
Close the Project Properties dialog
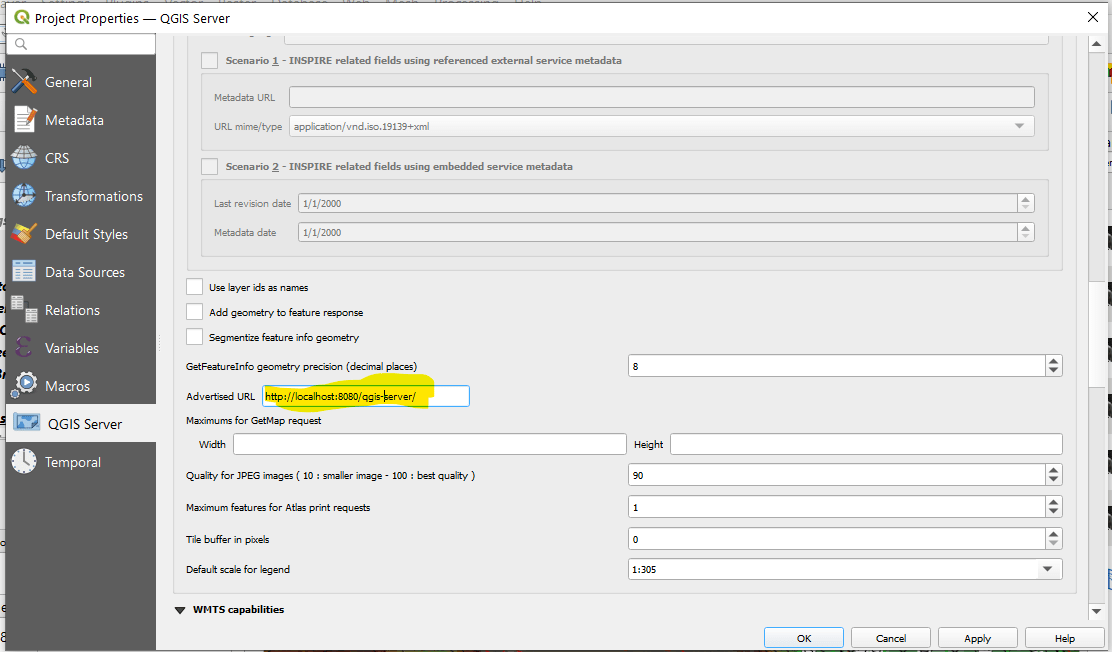tap(1093, 17)
